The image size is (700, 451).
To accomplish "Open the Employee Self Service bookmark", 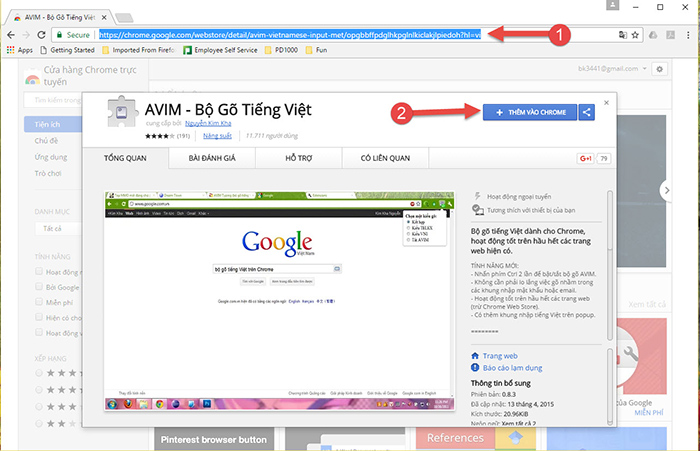I will click(x=221, y=50).
